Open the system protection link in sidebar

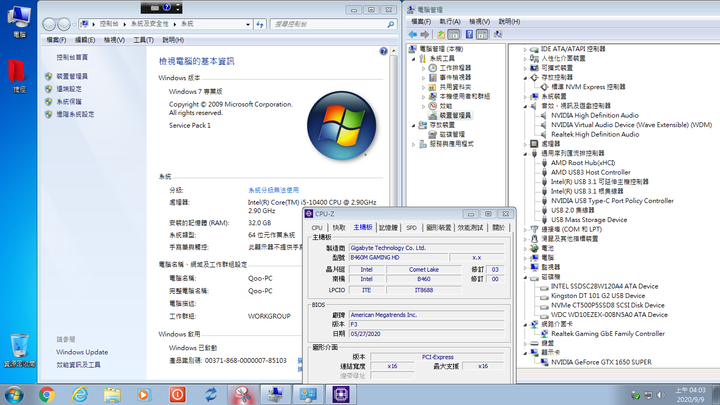(x=69, y=101)
